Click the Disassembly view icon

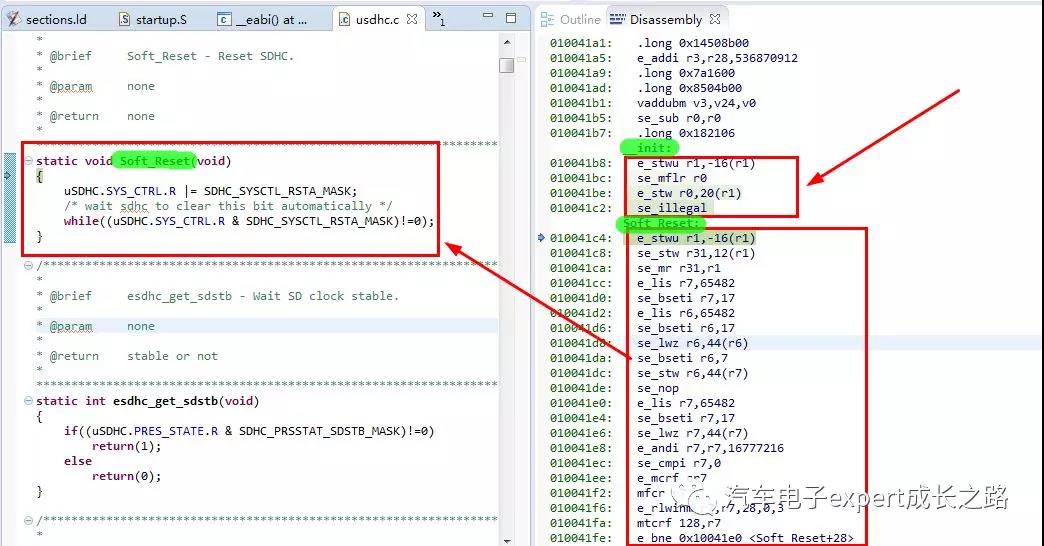[x=615, y=19]
